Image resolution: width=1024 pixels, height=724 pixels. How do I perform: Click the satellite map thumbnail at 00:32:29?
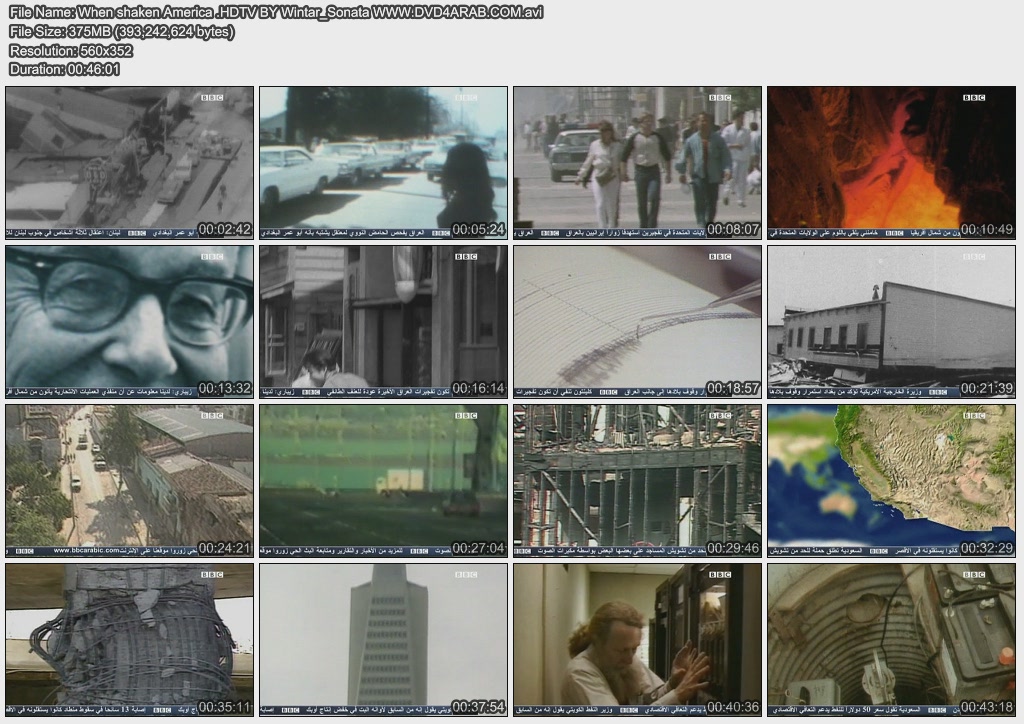click(x=891, y=481)
